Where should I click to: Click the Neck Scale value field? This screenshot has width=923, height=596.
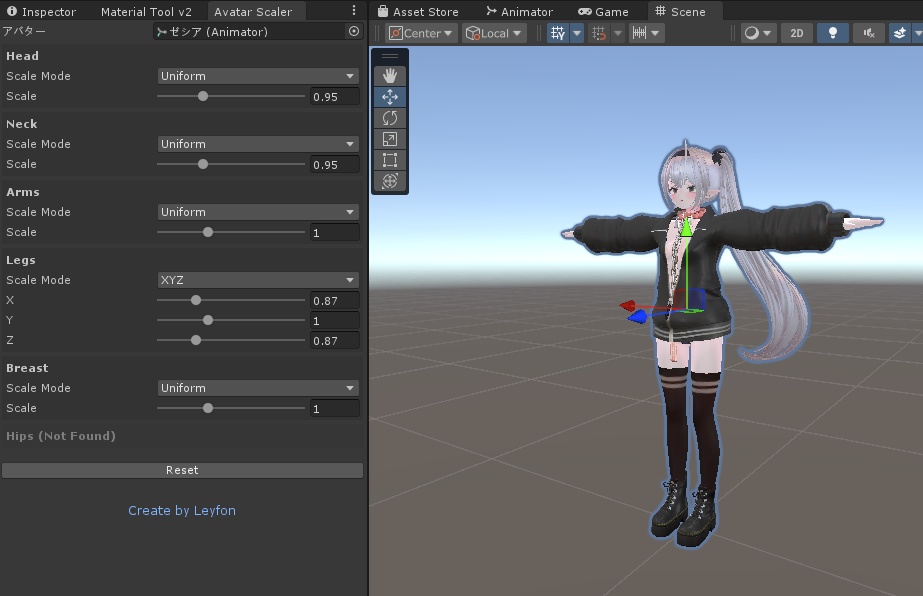point(334,164)
